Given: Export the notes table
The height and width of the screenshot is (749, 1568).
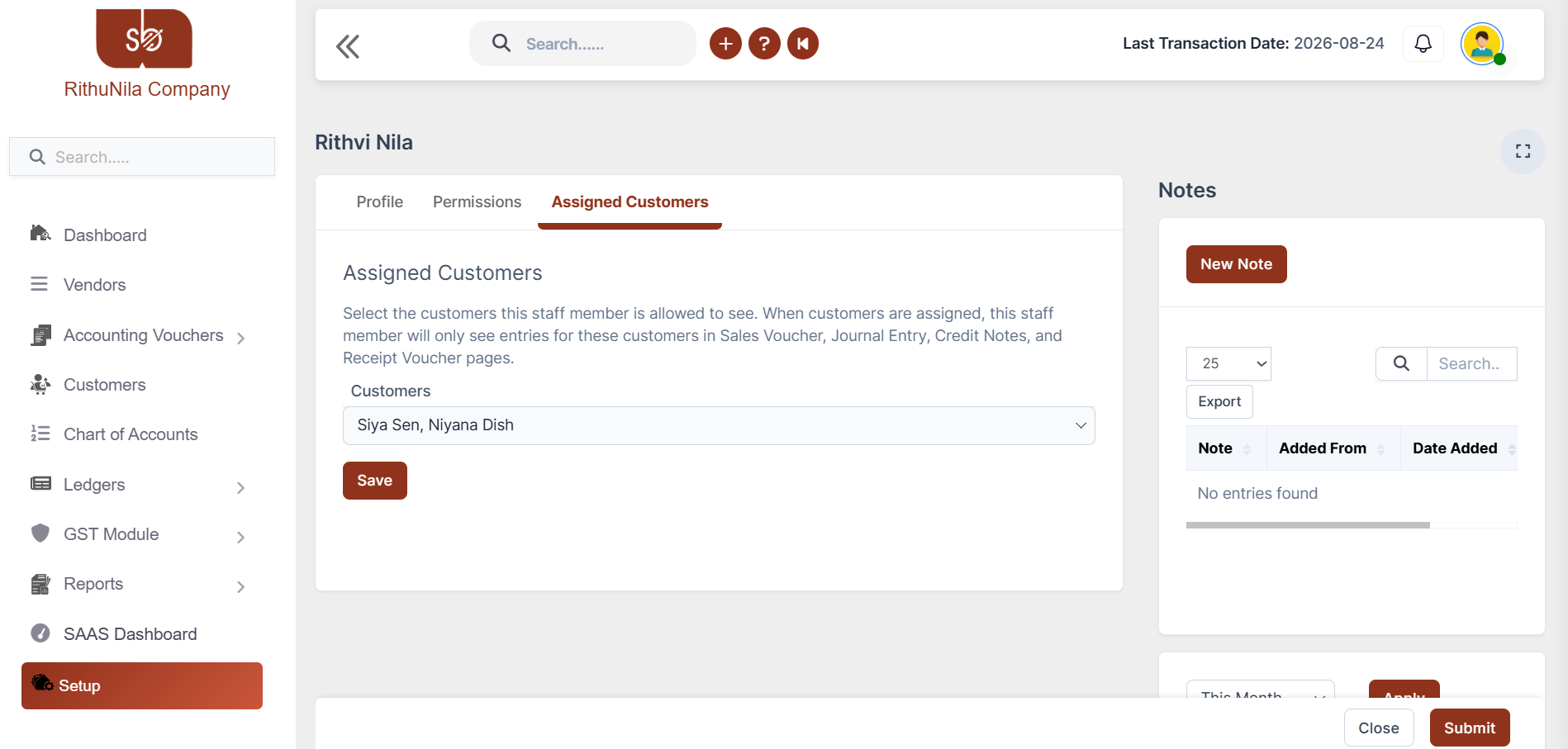Looking at the screenshot, I should click(1219, 401).
